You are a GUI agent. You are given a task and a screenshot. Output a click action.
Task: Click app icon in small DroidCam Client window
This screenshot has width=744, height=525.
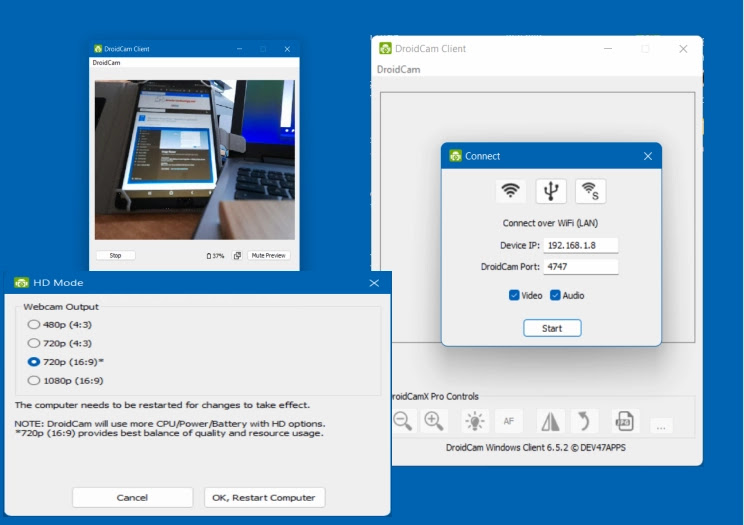coord(98,48)
